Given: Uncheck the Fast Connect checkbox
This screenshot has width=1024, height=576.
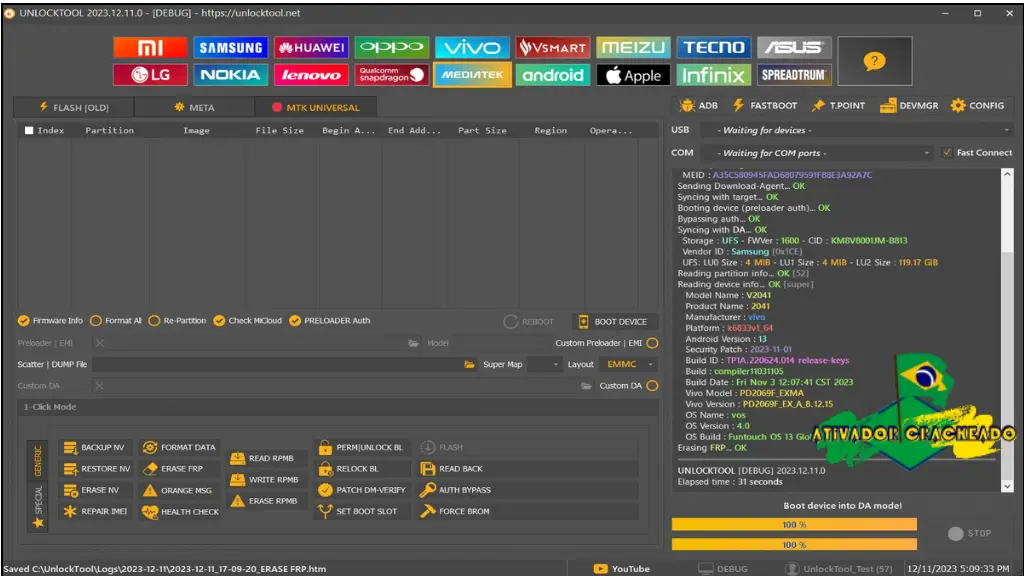Looking at the screenshot, I should [x=947, y=152].
